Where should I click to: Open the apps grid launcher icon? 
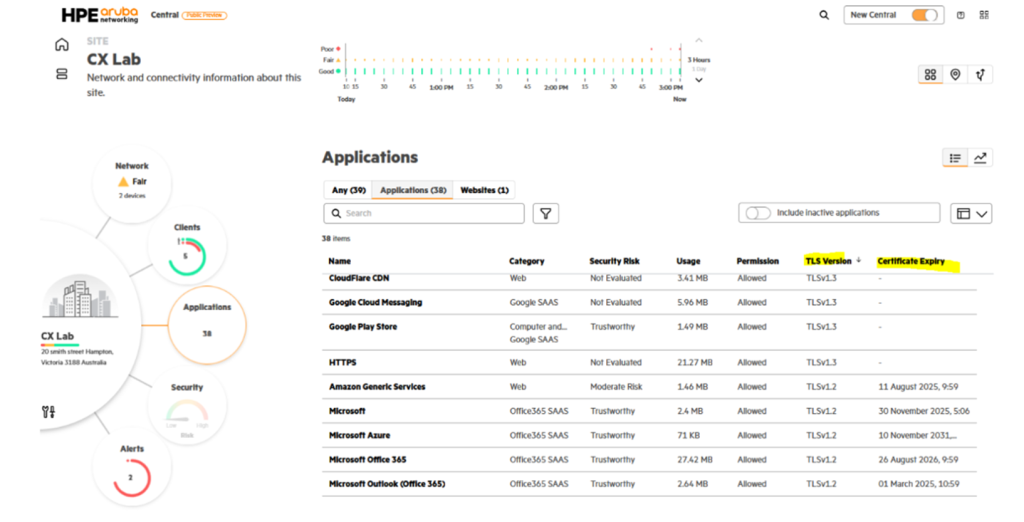[984, 15]
